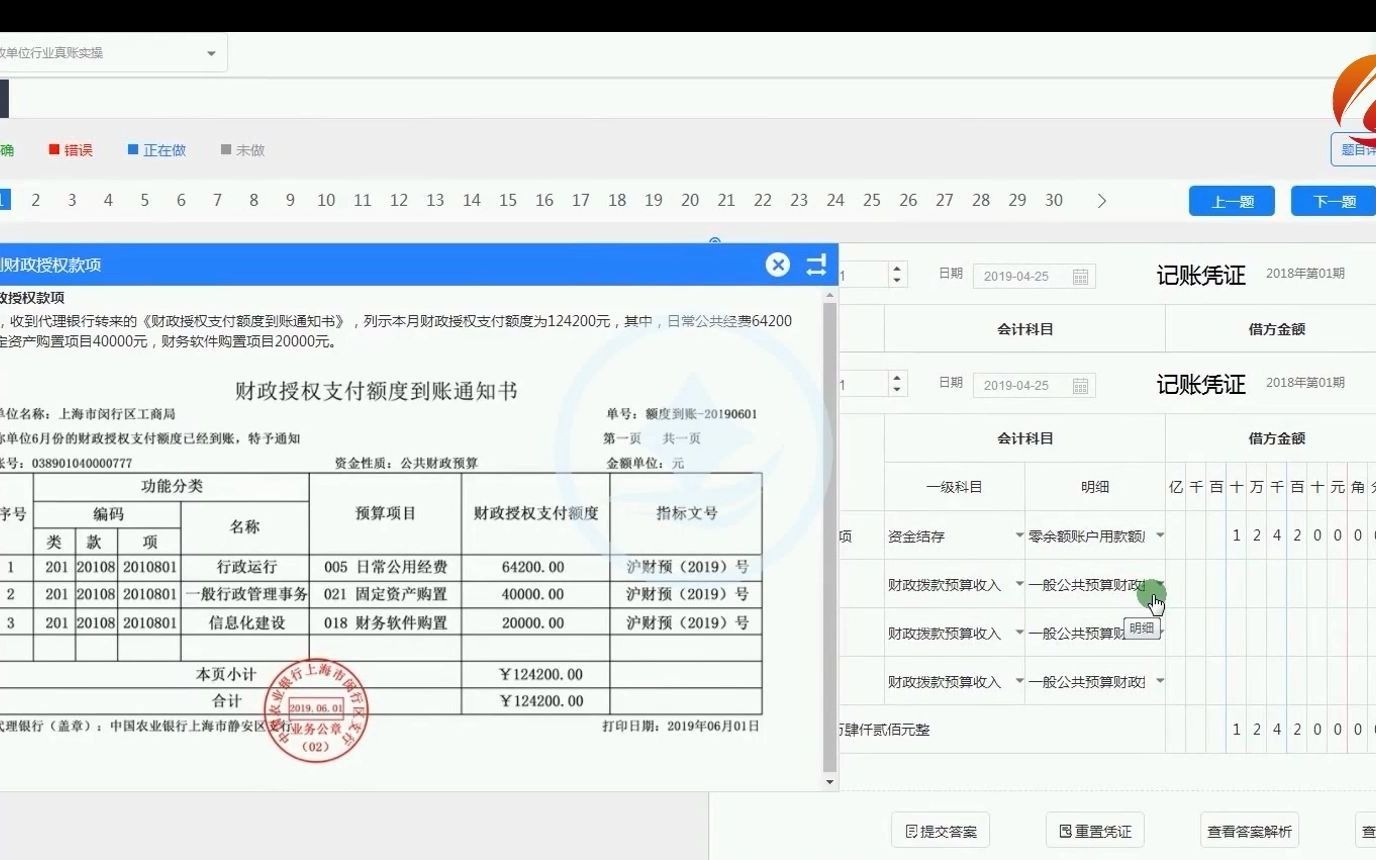Click the 一般行政管理事务 name cell
This screenshot has height=860, width=1376.
click(245, 594)
